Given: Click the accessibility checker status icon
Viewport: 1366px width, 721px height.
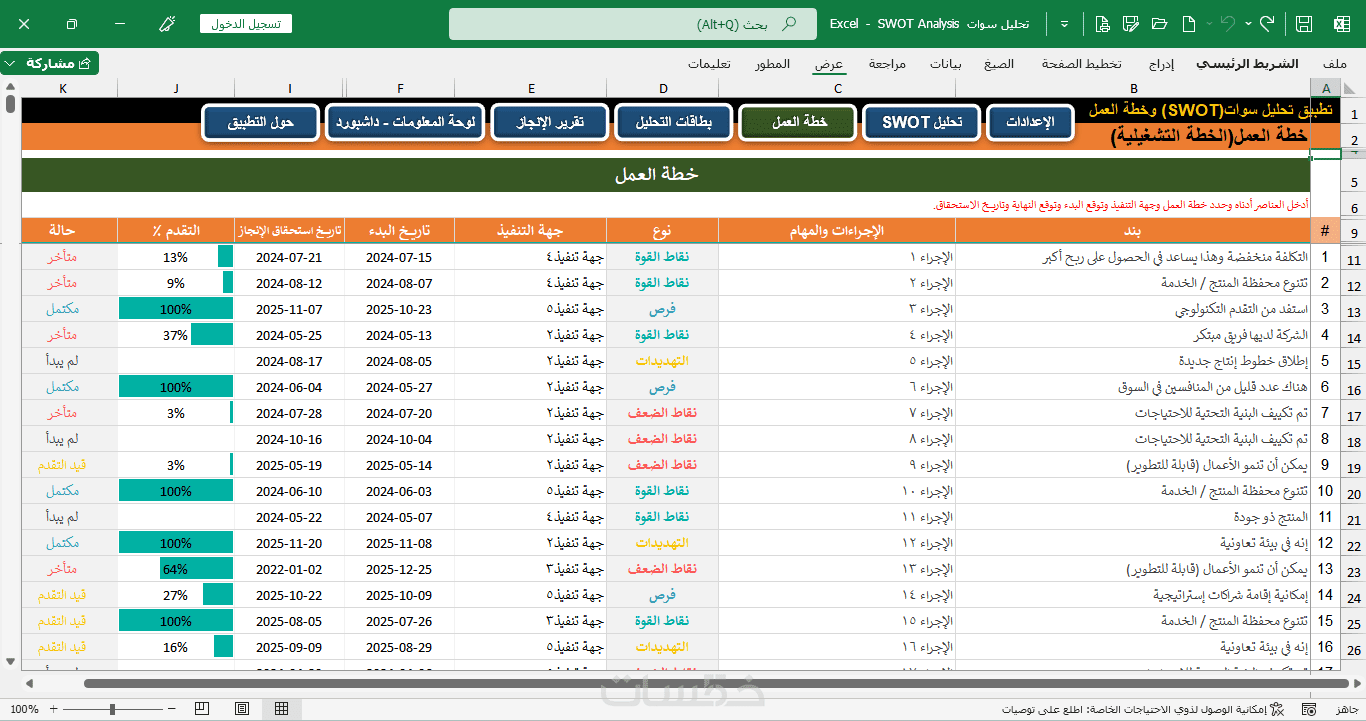Looking at the screenshot, I should [x=1275, y=709].
